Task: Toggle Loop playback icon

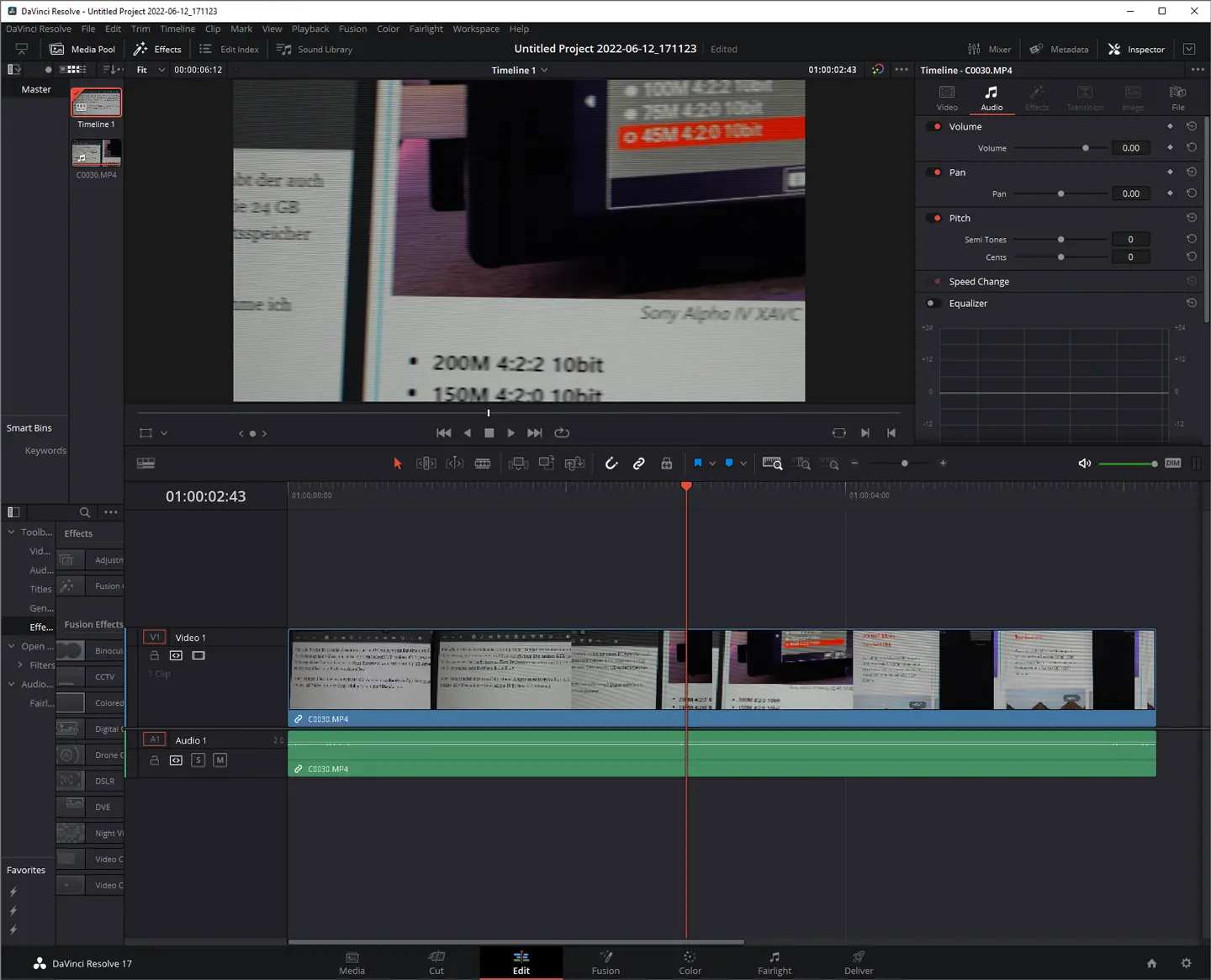Action: click(563, 433)
